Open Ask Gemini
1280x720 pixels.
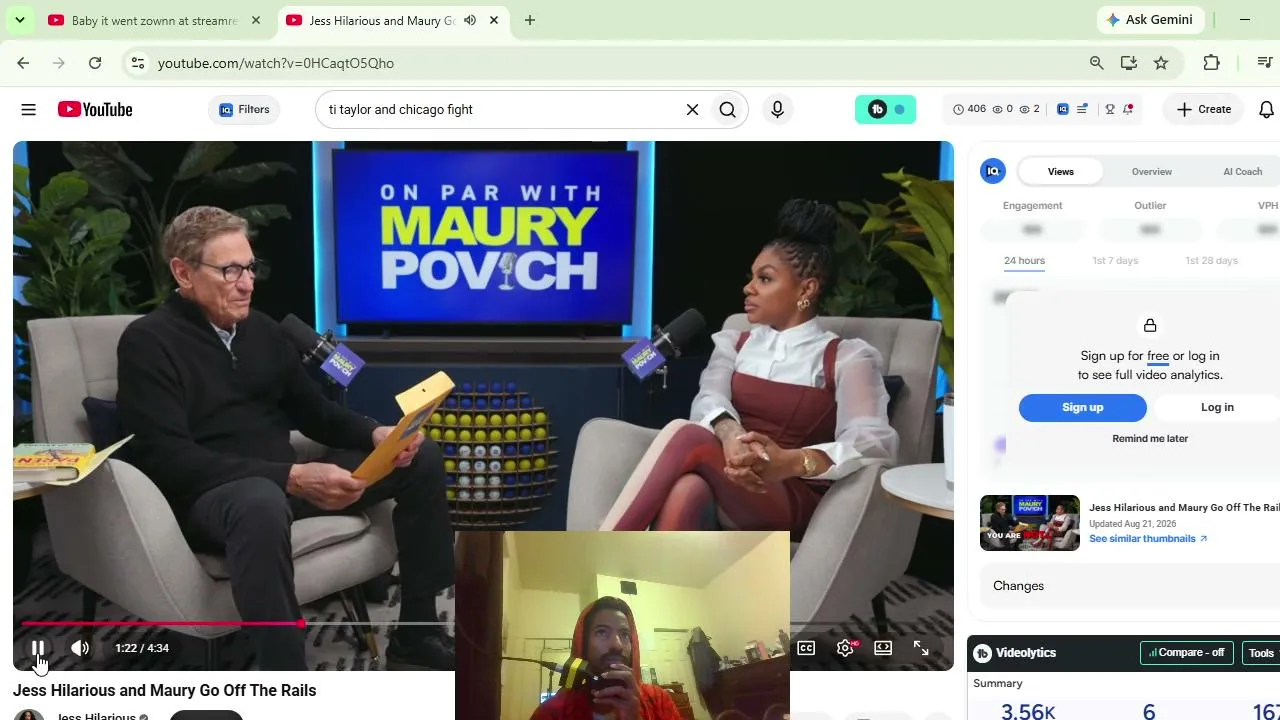[x=1151, y=20]
